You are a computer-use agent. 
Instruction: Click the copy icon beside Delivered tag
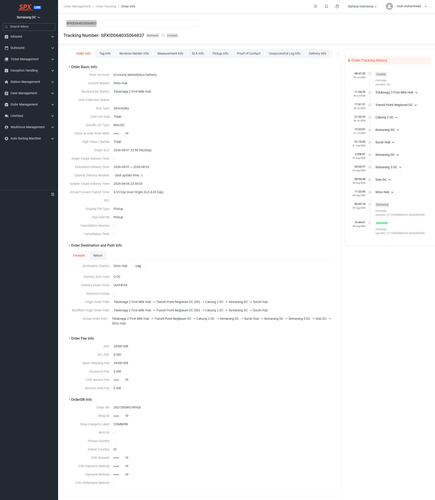click(163, 35)
